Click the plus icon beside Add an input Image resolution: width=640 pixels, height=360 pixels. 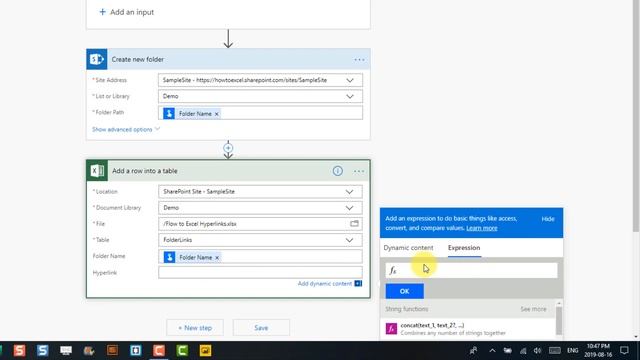(x=102, y=12)
